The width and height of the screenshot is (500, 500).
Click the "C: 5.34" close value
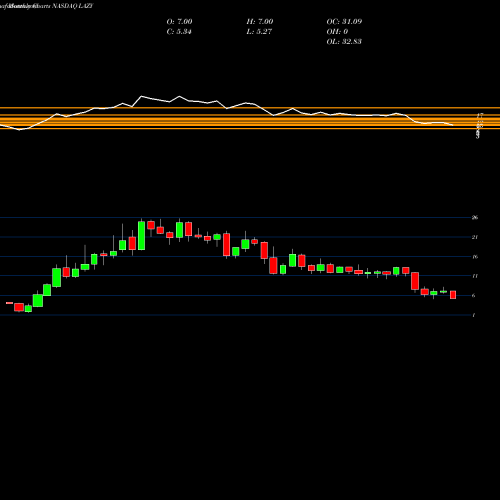tap(179, 32)
